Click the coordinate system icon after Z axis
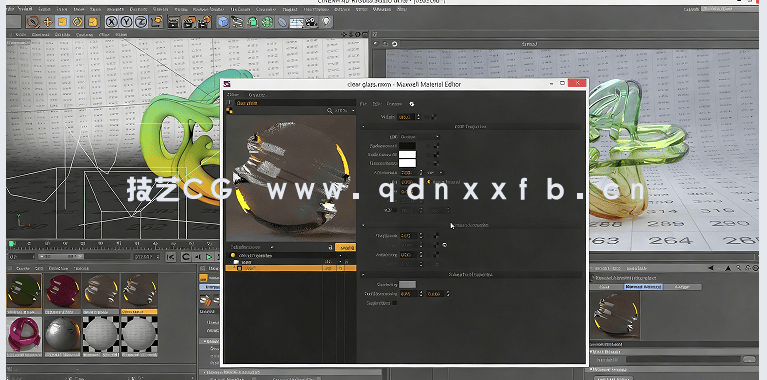Image resolution: width=767 pixels, height=380 pixels. tap(157, 22)
